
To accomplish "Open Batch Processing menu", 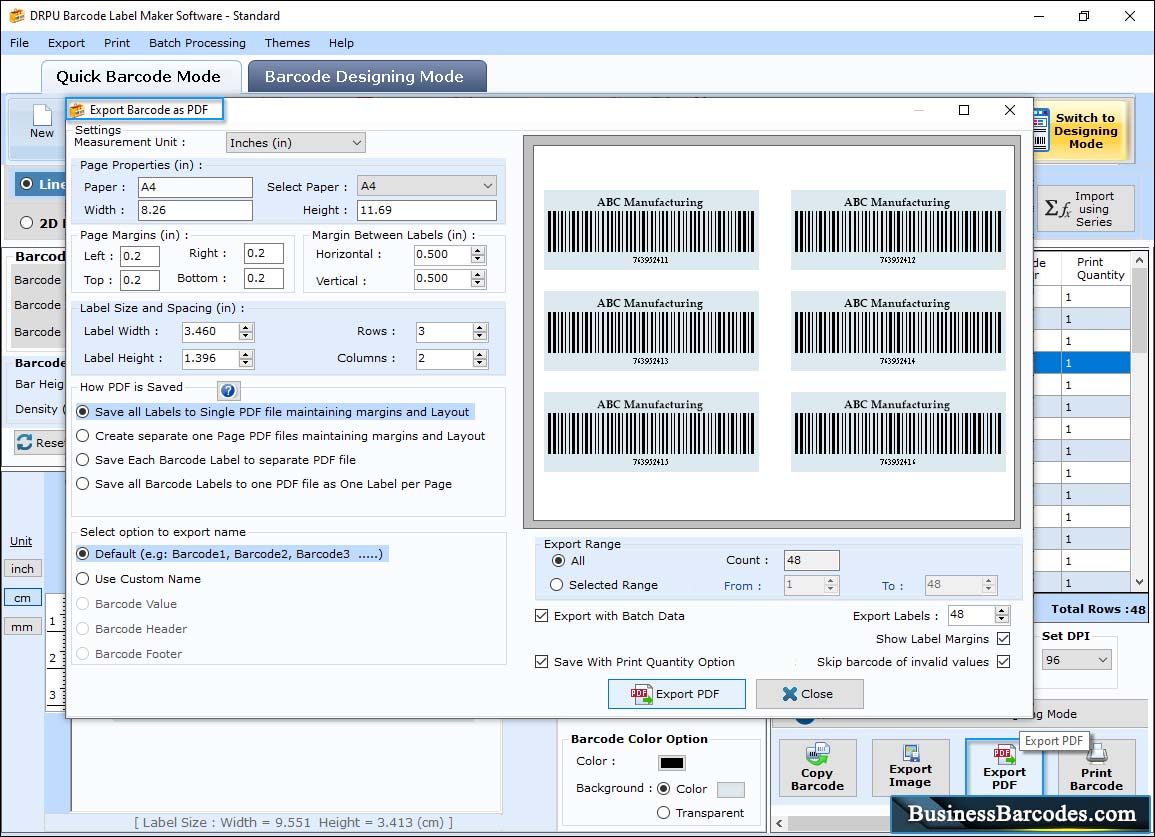I will pyautogui.click(x=197, y=43).
